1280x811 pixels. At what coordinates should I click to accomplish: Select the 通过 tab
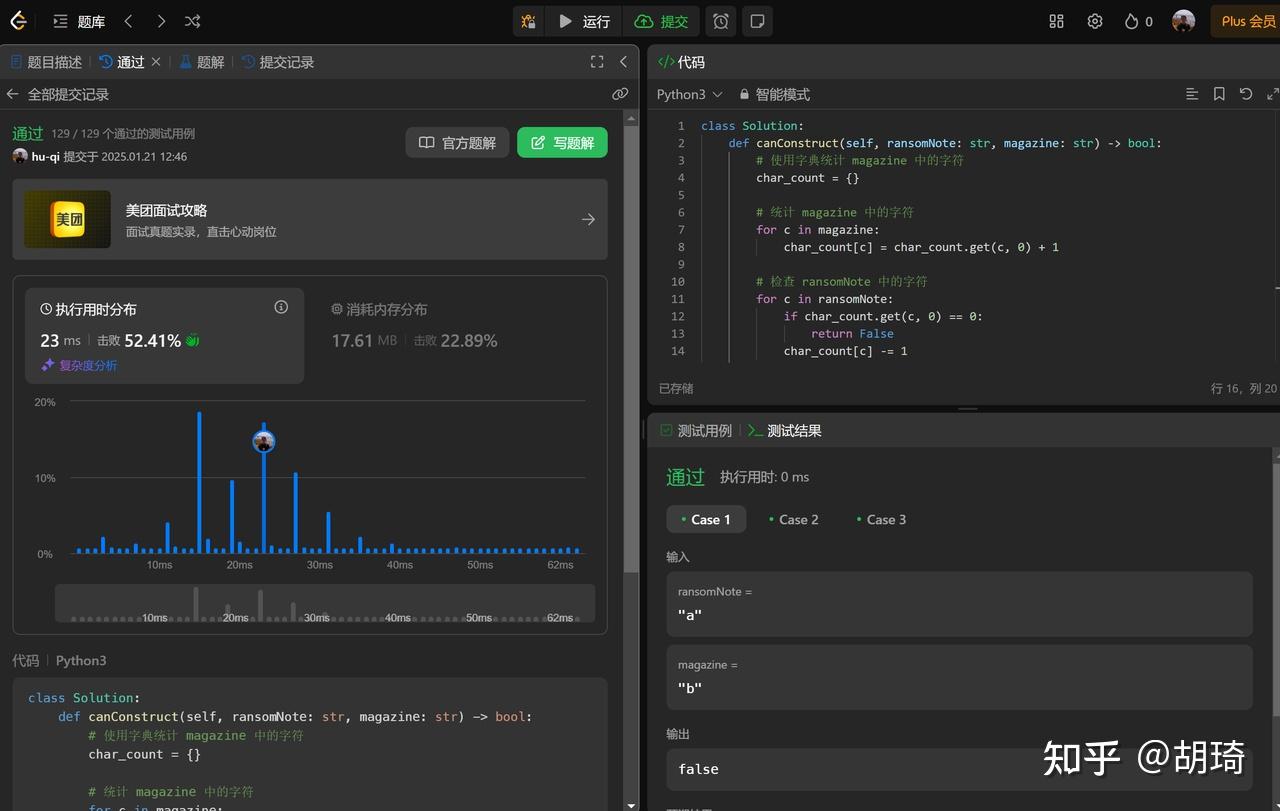tap(122, 62)
